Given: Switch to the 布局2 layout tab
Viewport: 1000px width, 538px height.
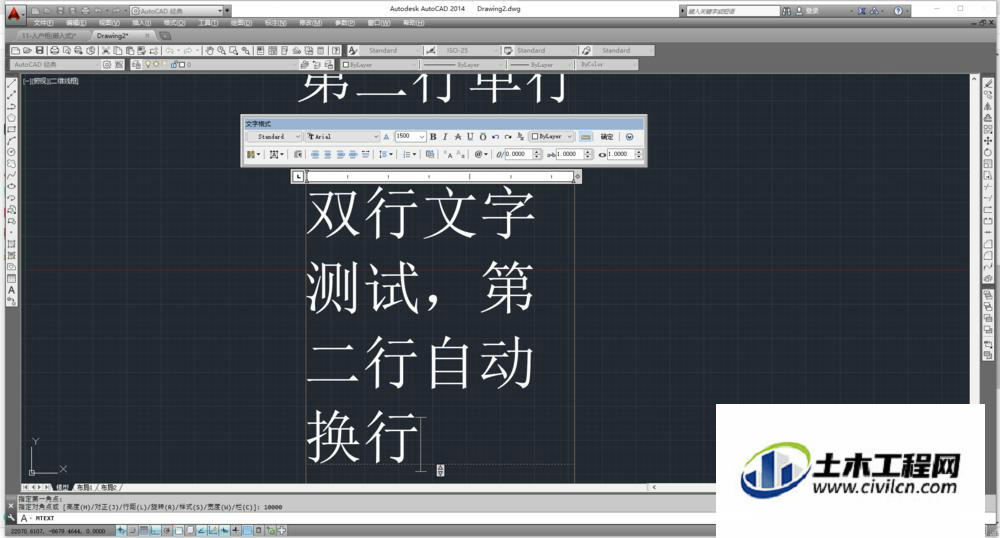Looking at the screenshot, I should (x=108, y=488).
